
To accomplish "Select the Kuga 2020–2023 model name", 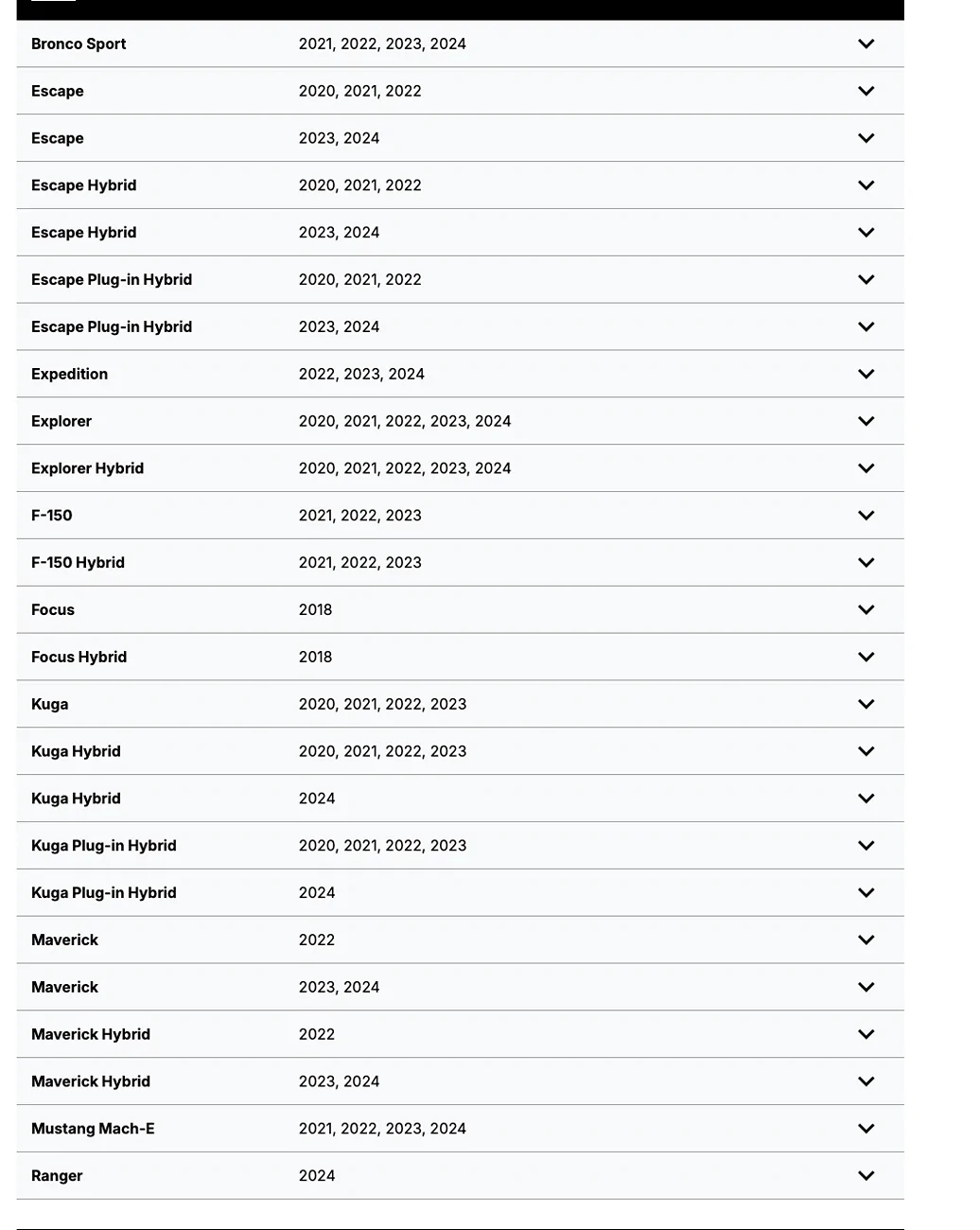I will pyautogui.click(x=50, y=704).
